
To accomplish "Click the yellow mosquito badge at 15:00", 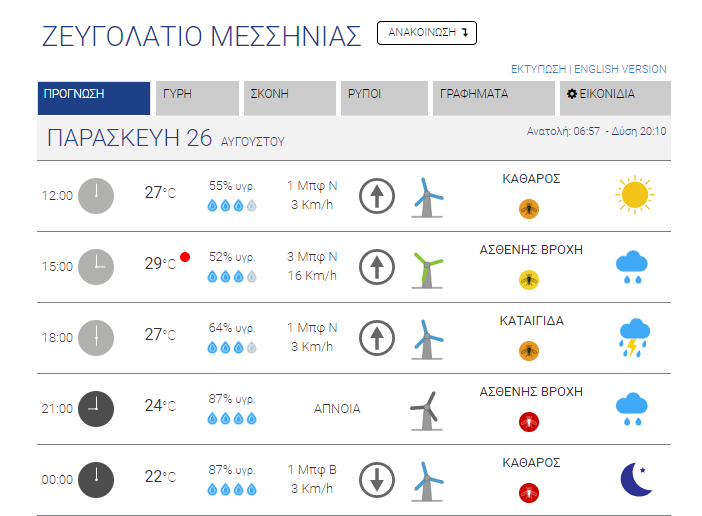I will (x=529, y=280).
